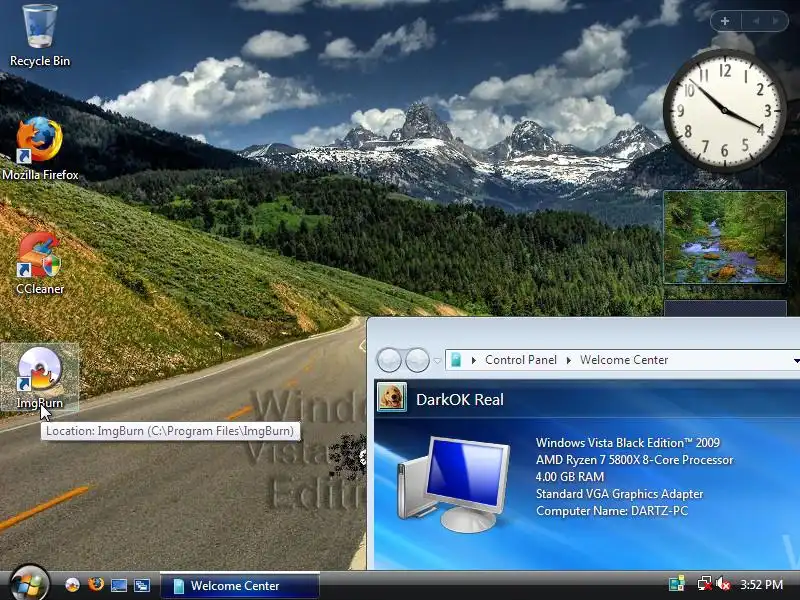Click Welcome Center in the address breadcrumb

point(623,360)
